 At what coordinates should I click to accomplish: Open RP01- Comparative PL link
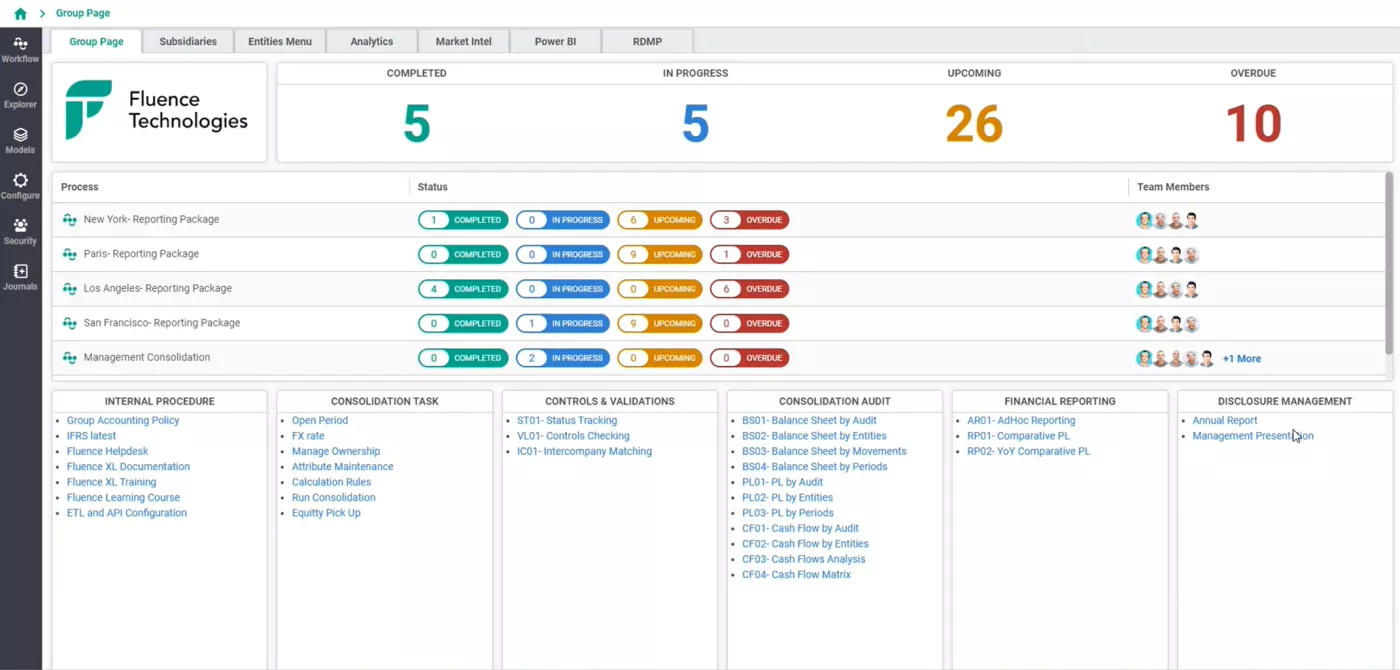point(1018,436)
